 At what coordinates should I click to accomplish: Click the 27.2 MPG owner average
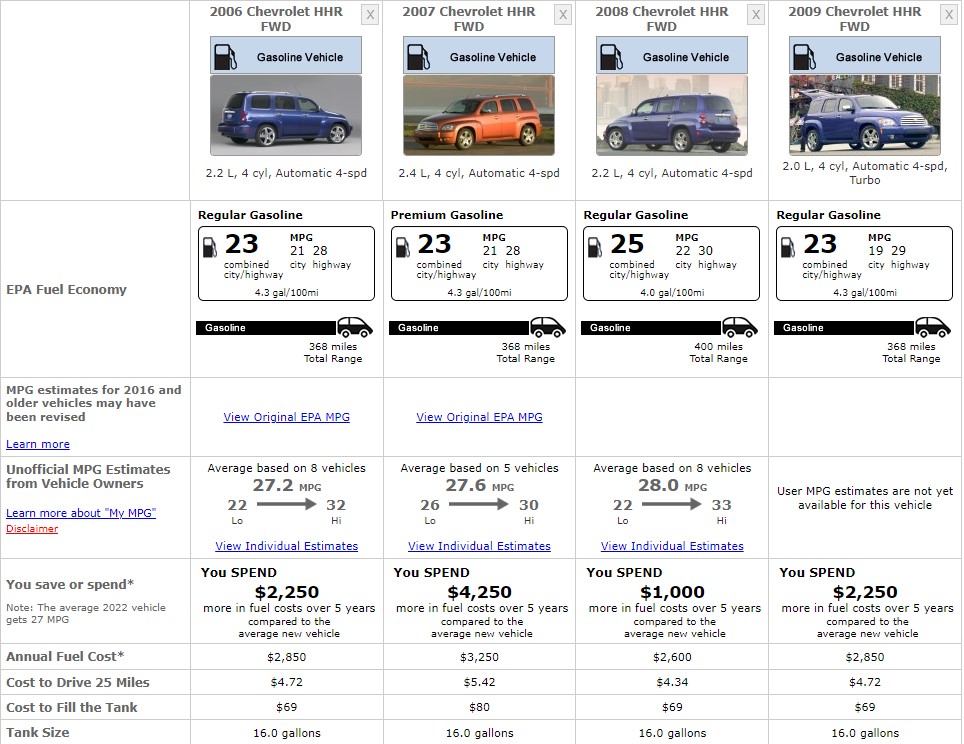coord(287,486)
